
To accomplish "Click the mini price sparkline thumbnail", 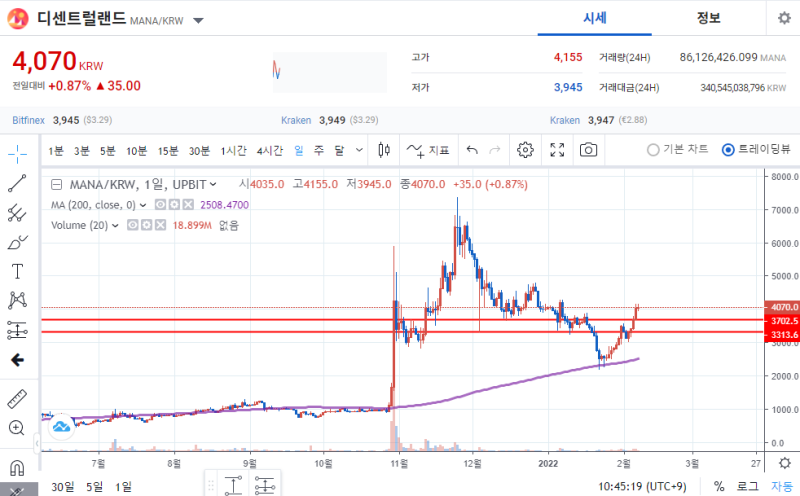I will 330,72.
